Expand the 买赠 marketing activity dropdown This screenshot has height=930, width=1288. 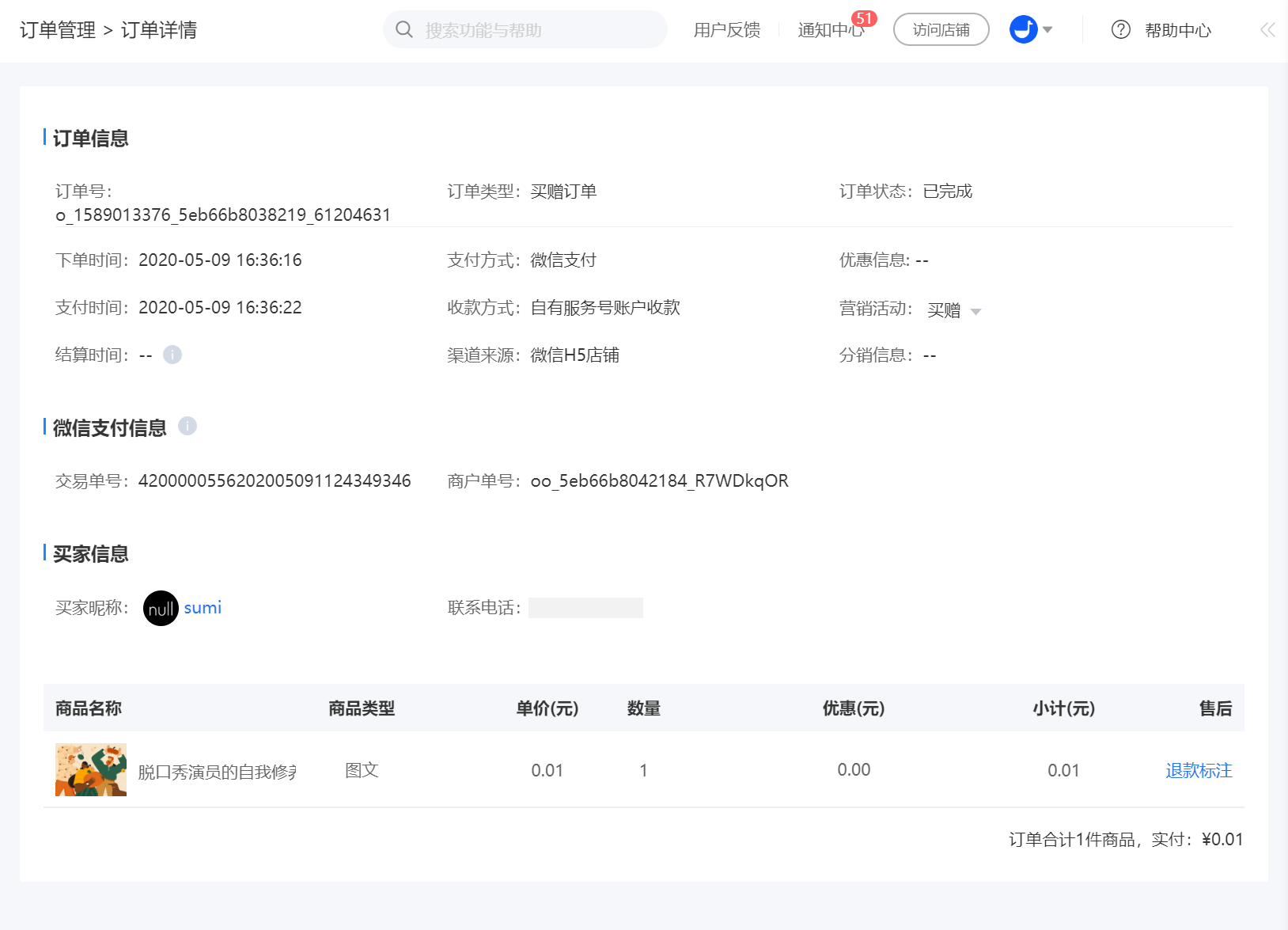[955, 310]
